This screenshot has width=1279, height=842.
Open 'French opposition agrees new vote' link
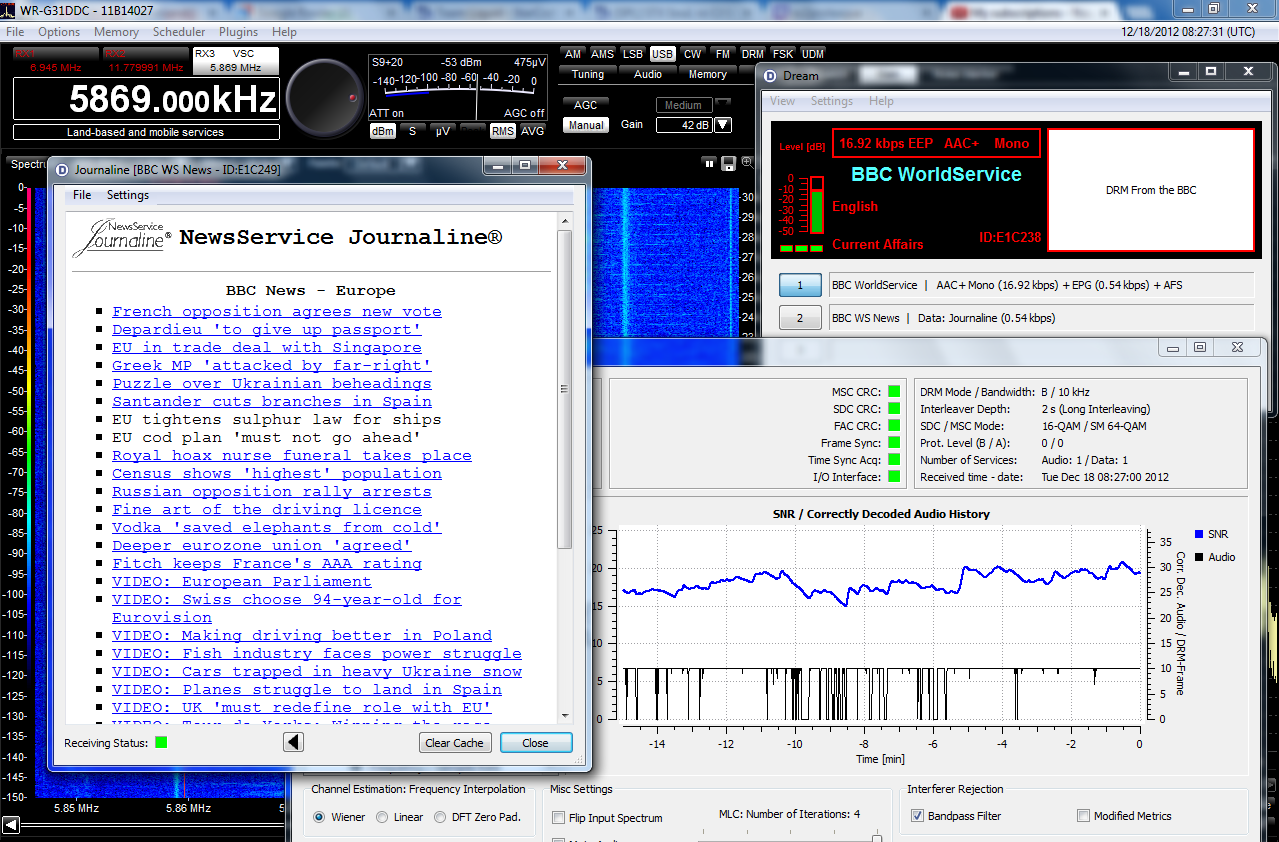277,311
